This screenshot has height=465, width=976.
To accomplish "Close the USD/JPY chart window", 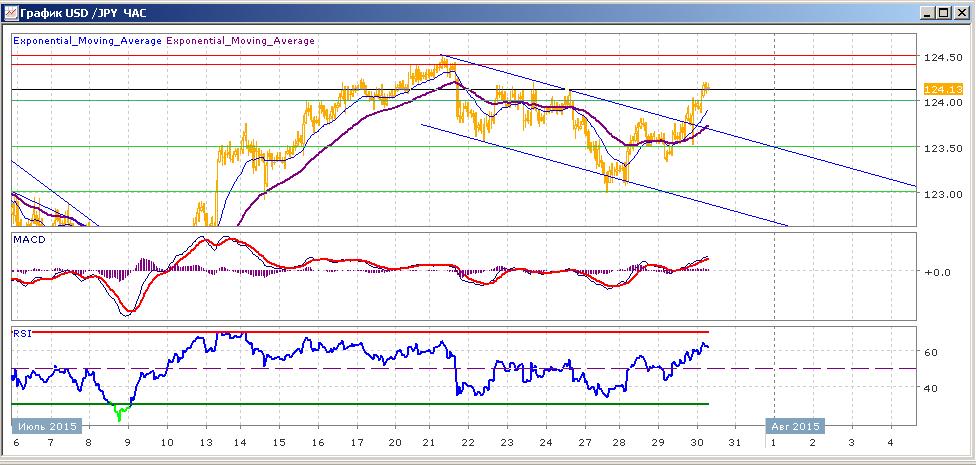I will (x=961, y=12).
